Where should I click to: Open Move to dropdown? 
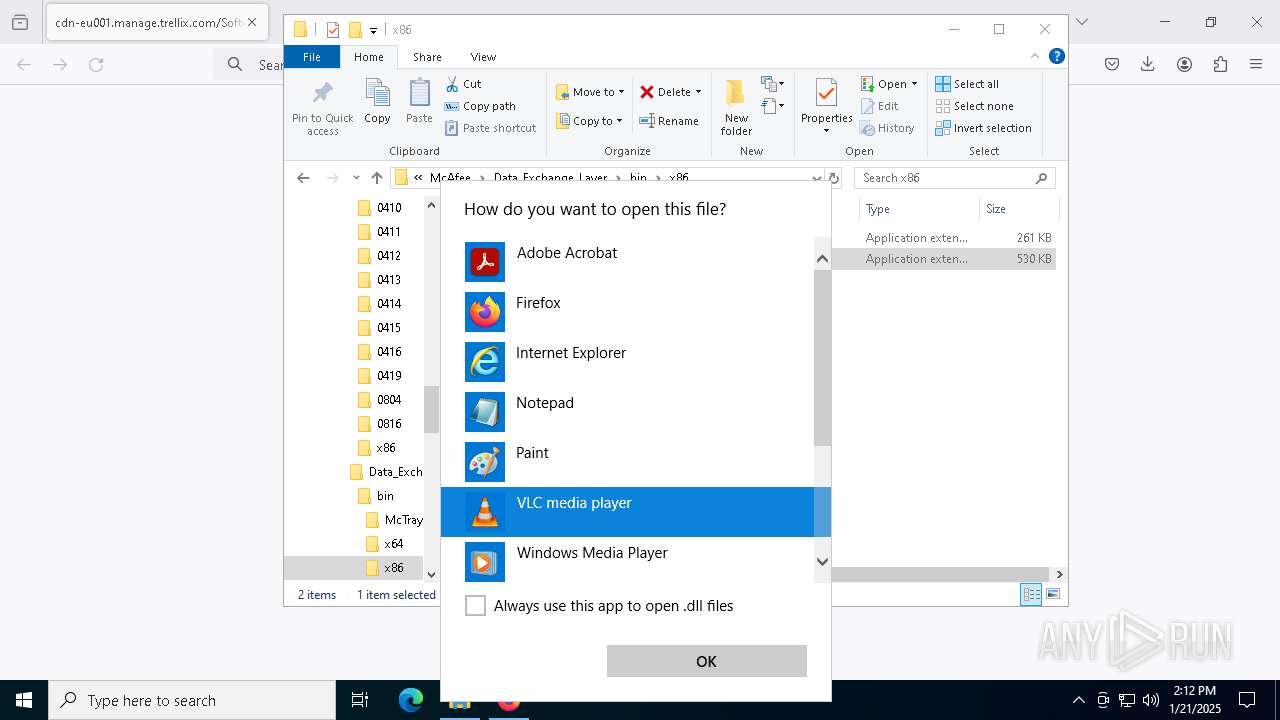point(590,92)
